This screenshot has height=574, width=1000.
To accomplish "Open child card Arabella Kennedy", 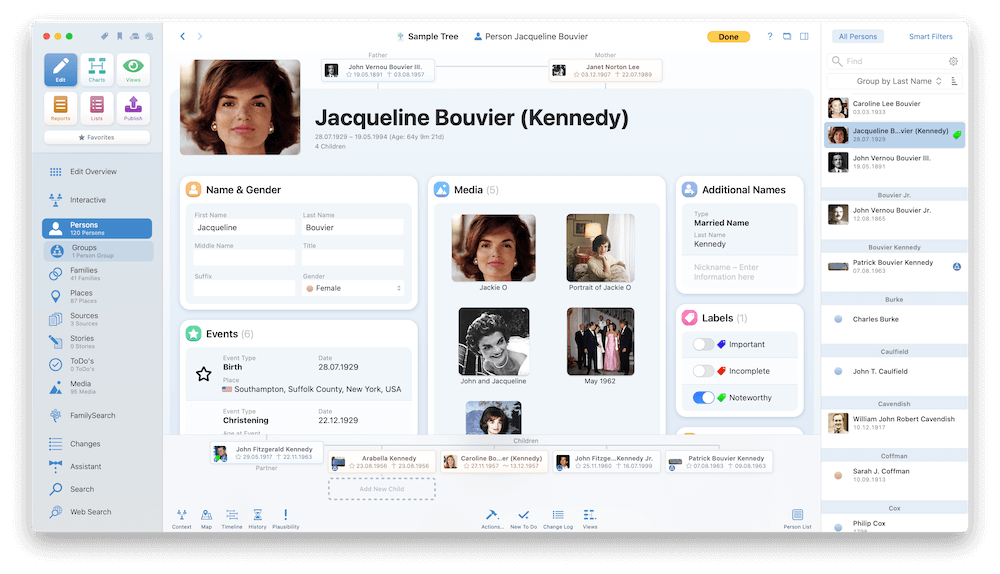I will tap(381, 462).
